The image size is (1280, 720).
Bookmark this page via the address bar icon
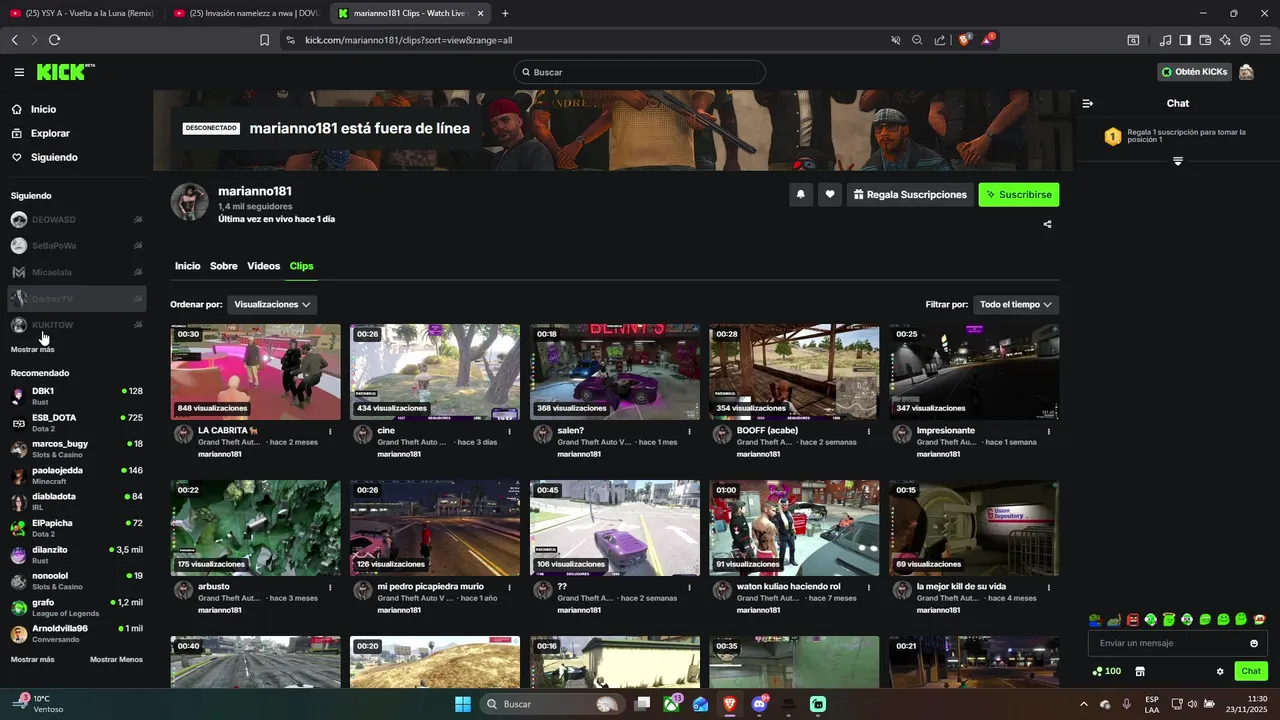coord(264,40)
